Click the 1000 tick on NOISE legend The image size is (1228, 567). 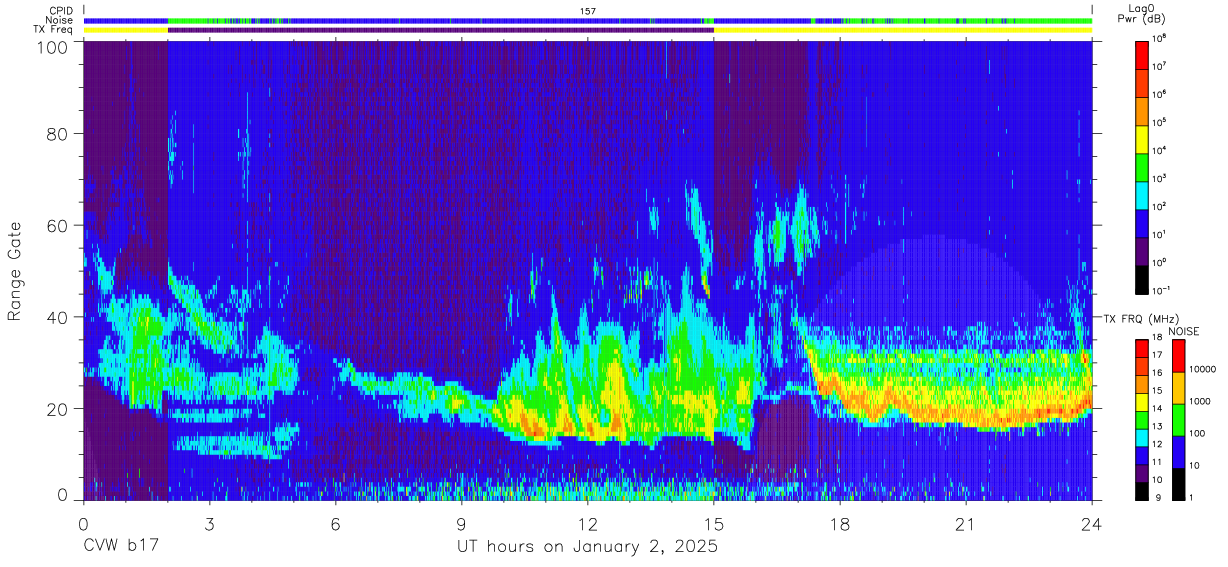(1199, 402)
